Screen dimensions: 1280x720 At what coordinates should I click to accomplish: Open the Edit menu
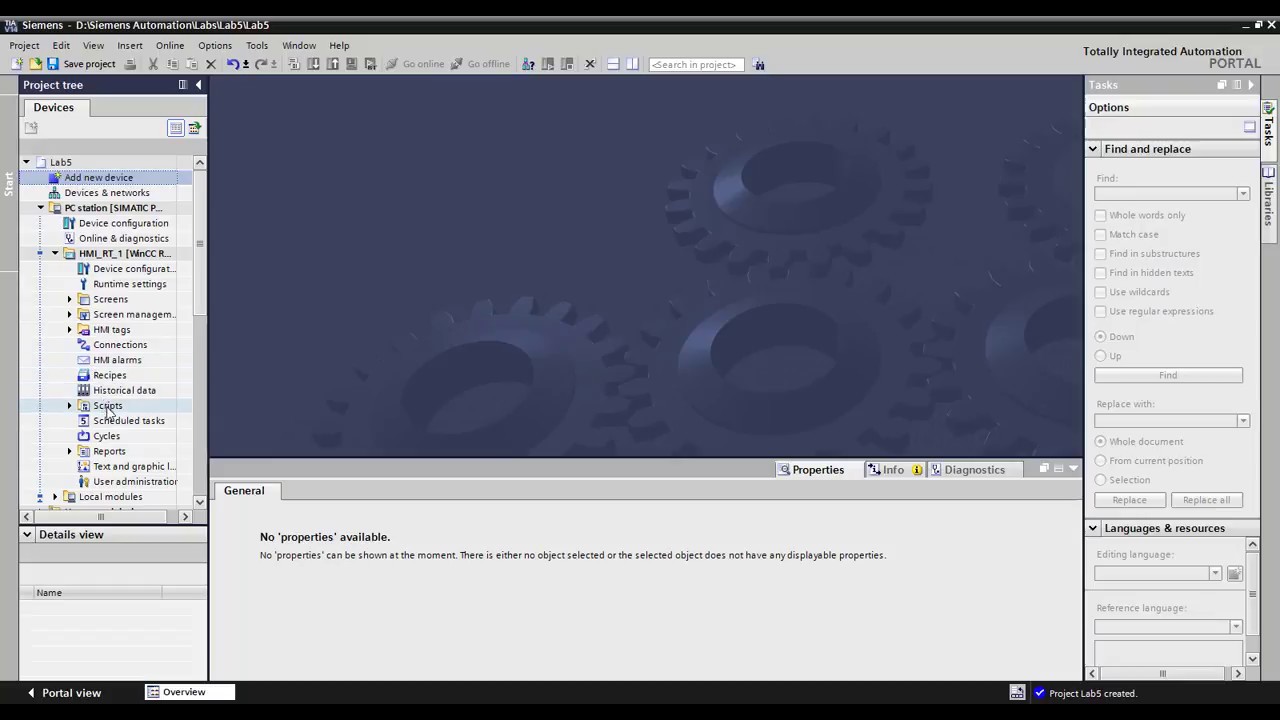click(61, 45)
